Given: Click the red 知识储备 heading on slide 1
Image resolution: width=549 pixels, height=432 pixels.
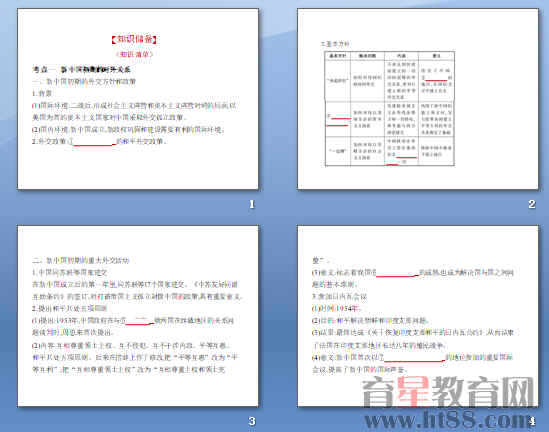Looking at the screenshot, I should coord(134,39).
